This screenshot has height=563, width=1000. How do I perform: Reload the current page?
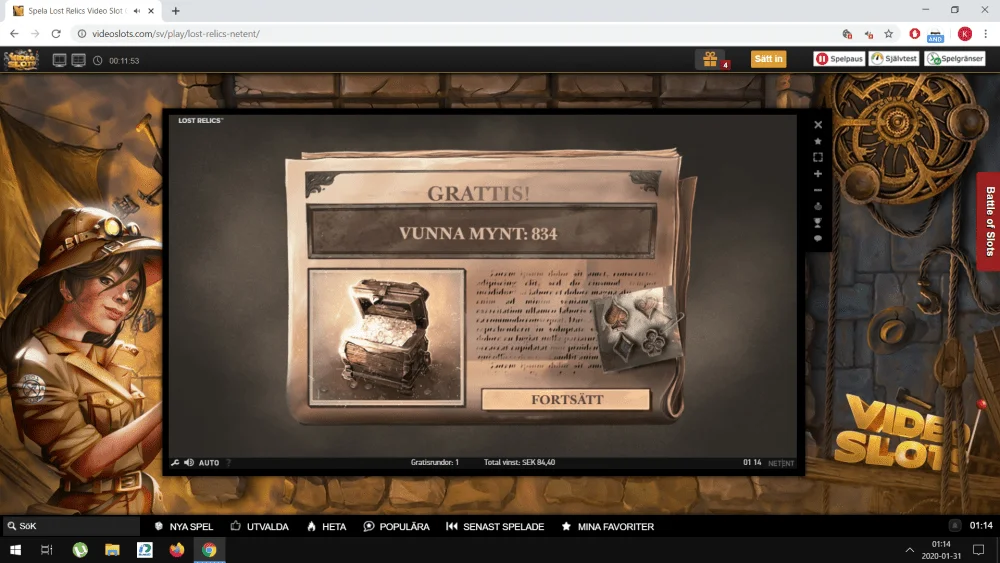[x=56, y=34]
